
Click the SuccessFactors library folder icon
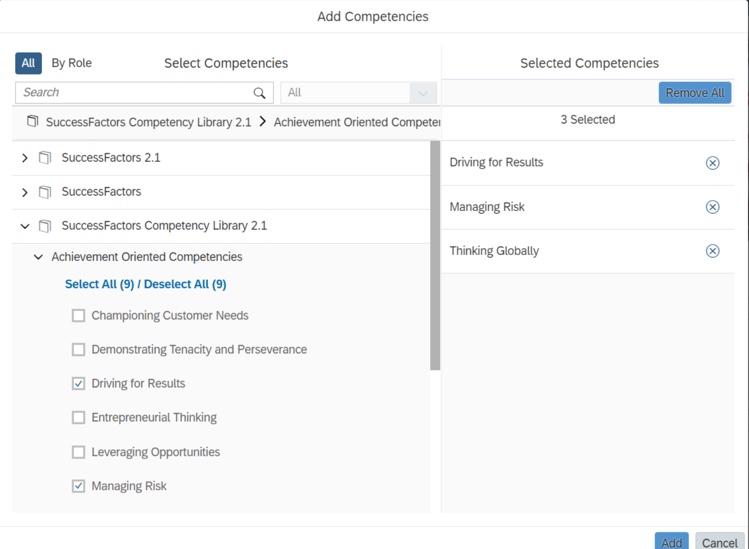45,192
